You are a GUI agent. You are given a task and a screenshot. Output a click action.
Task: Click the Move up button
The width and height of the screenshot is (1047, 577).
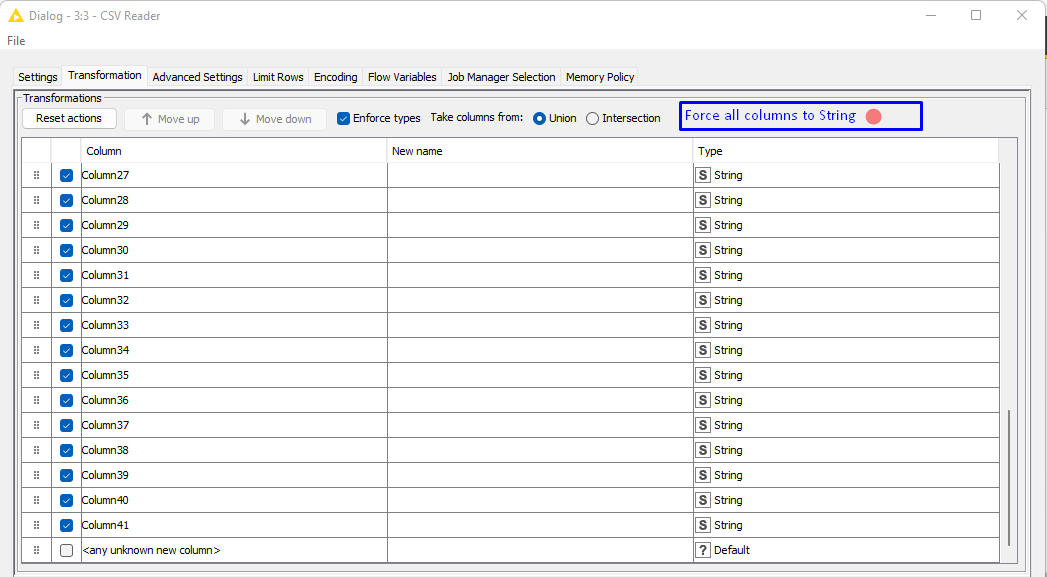tap(170, 119)
